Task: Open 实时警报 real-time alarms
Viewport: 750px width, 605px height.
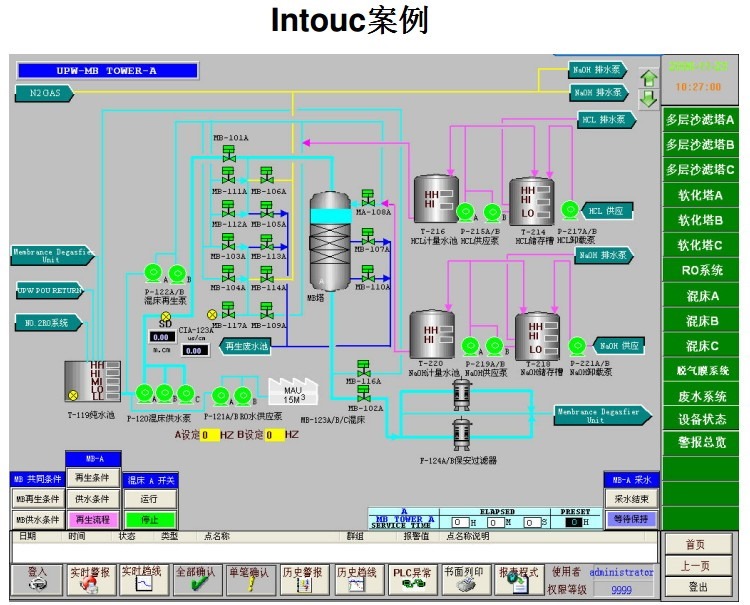Action: (x=91, y=580)
